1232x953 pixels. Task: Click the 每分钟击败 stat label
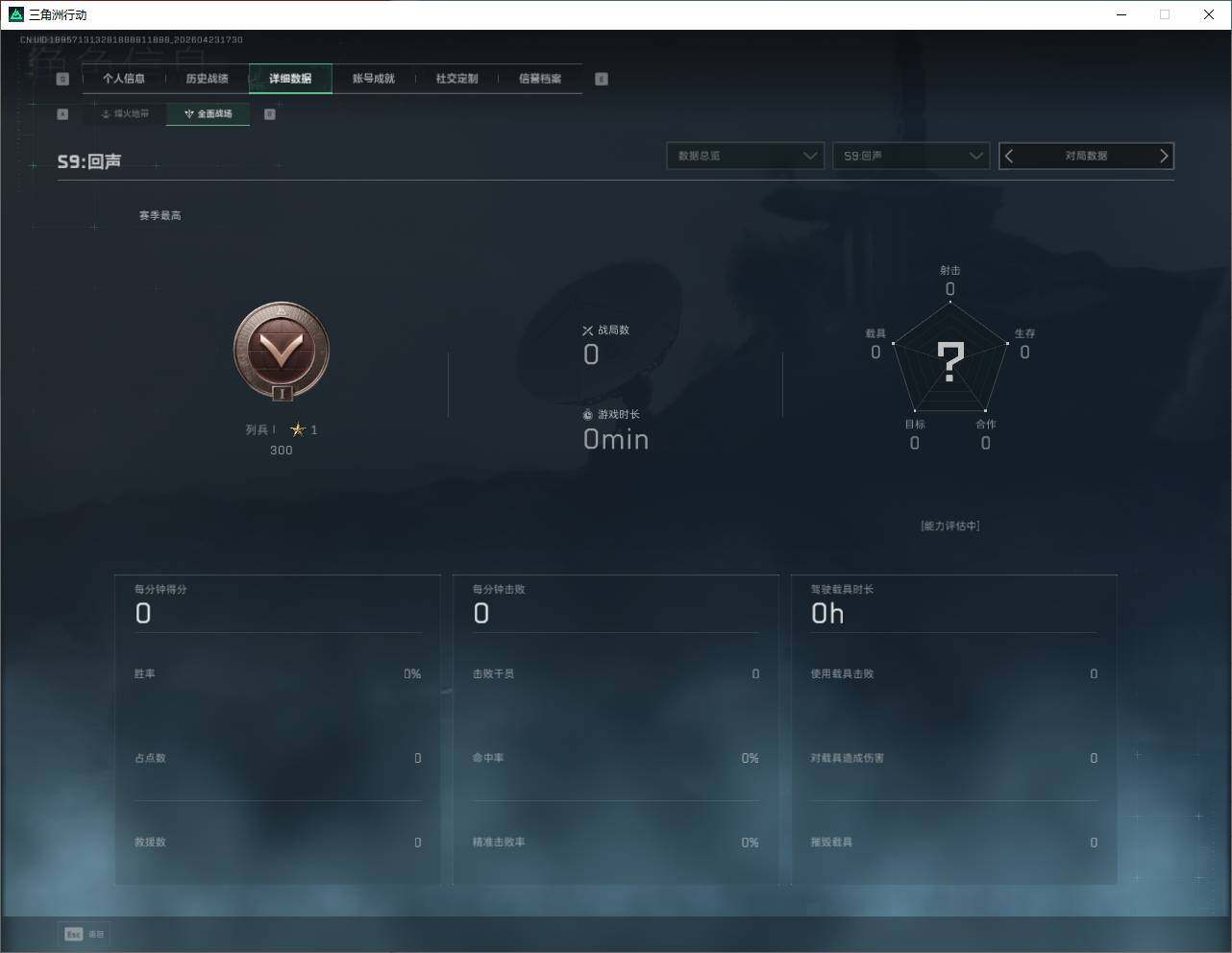pos(499,589)
